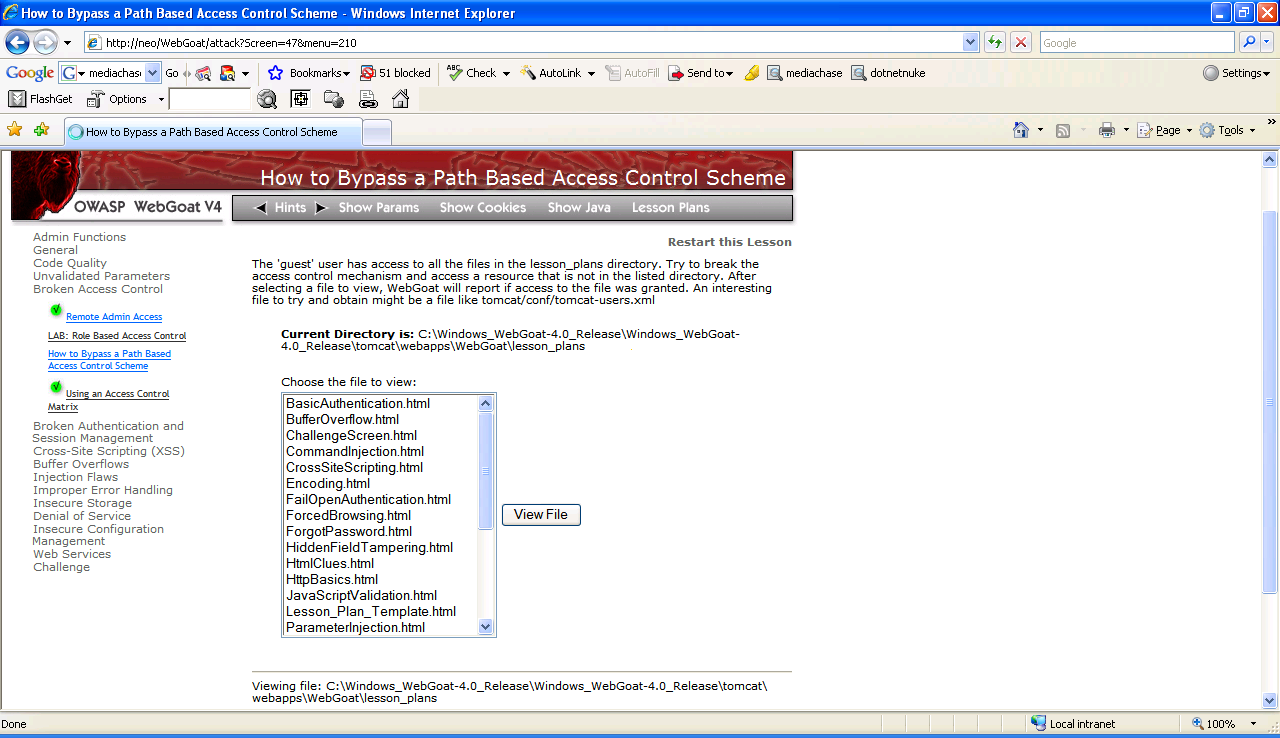Open the Google toolbar Settings dropdown
The width and height of the screenshot is (1280, 738).
click(x=1236, y=73)
